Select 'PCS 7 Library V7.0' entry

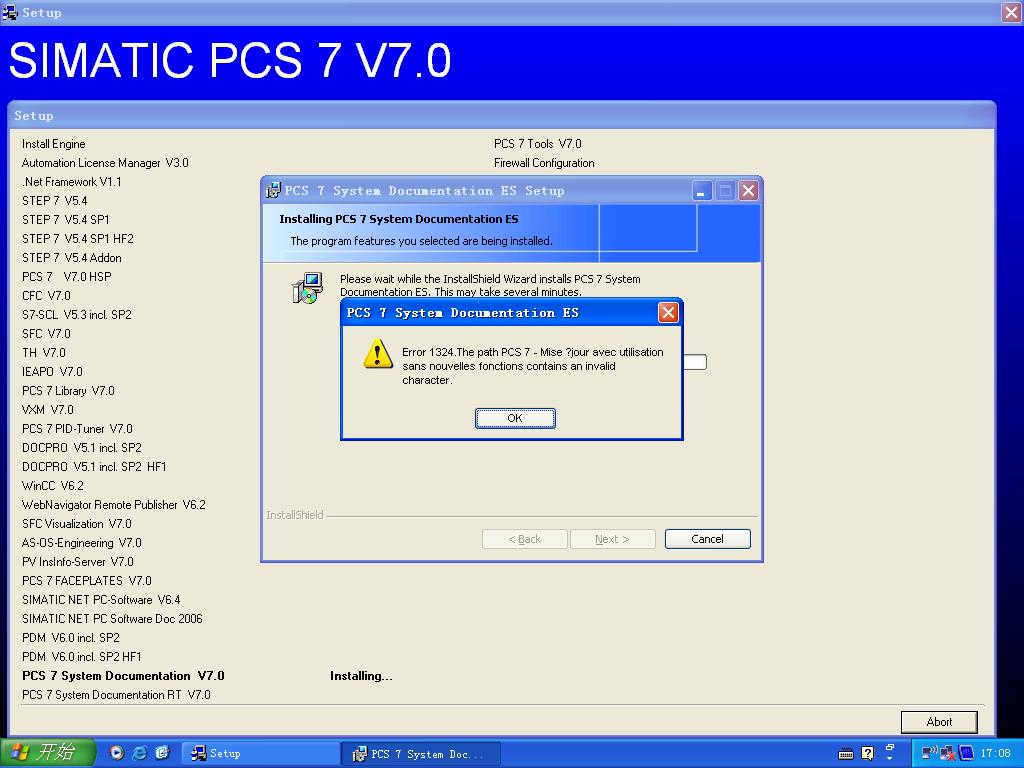pyautogui.click(x=68, y=391)
